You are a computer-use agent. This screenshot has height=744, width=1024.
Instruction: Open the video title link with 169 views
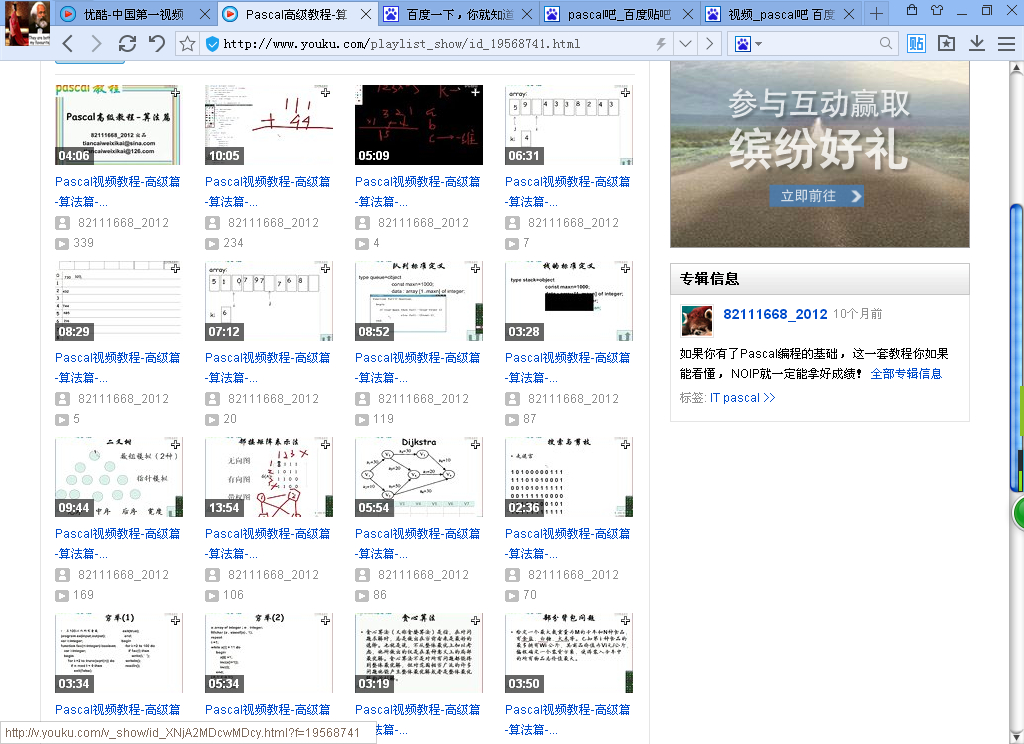click(118, 543)
